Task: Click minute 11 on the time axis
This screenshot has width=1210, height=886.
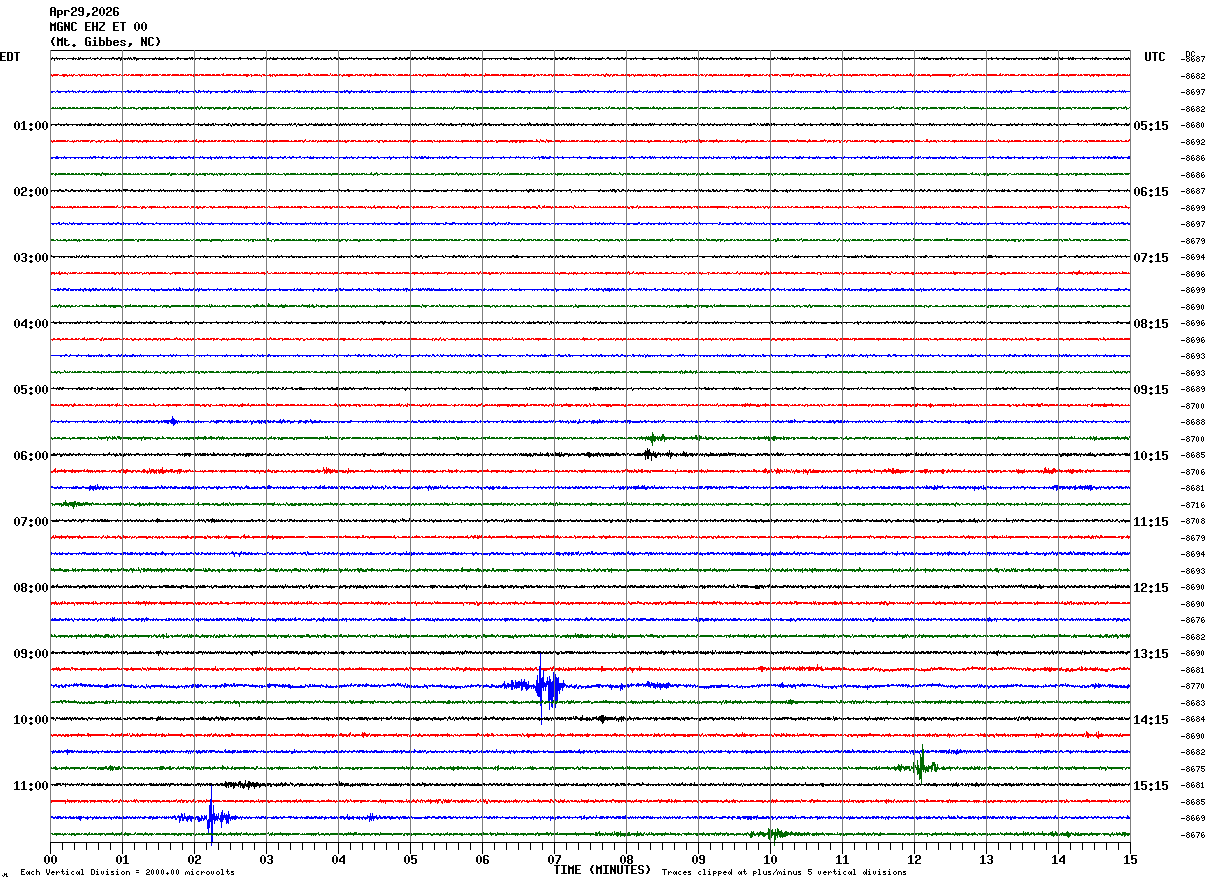Action: pos(843,859)
